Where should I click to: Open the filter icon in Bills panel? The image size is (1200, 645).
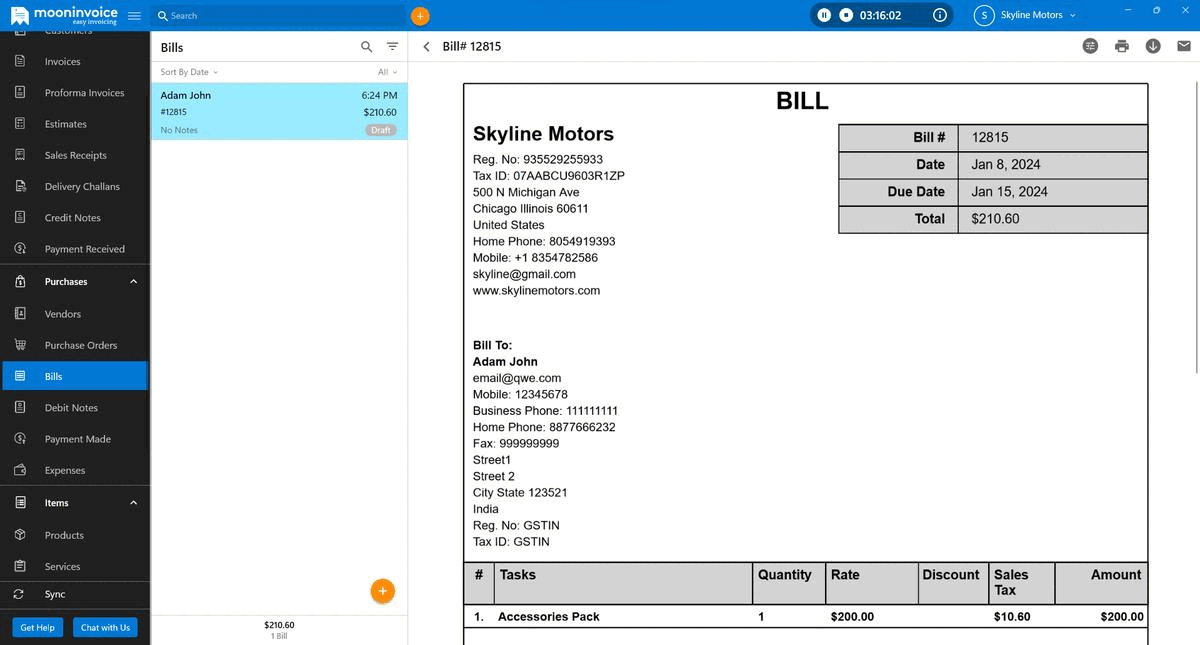392,47
